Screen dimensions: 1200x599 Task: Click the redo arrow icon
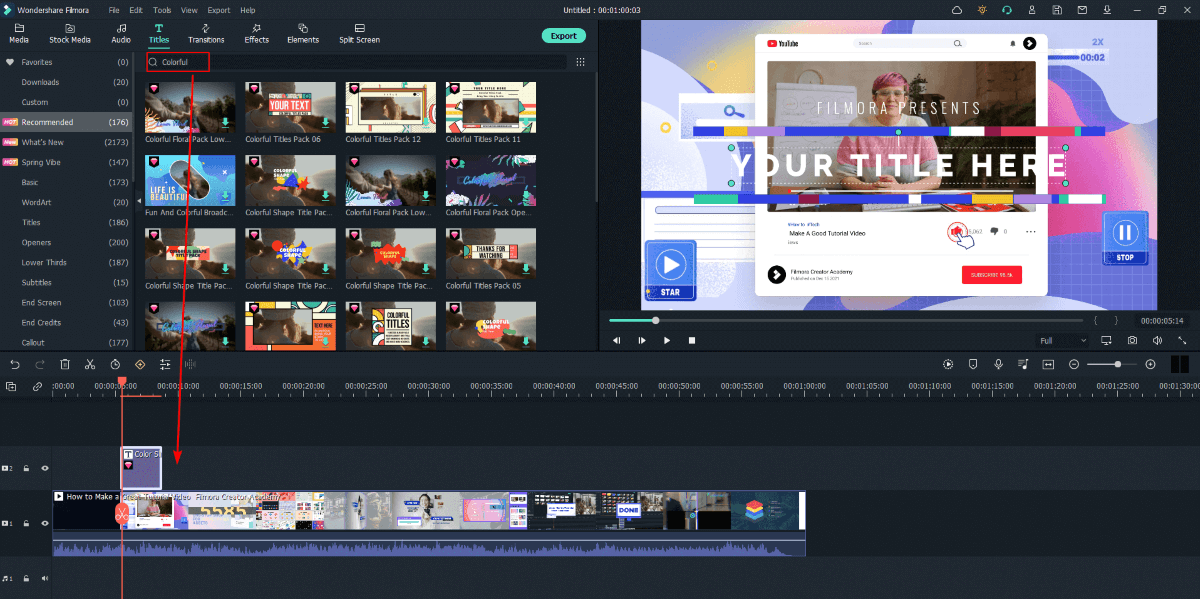(x=40, y=365)
